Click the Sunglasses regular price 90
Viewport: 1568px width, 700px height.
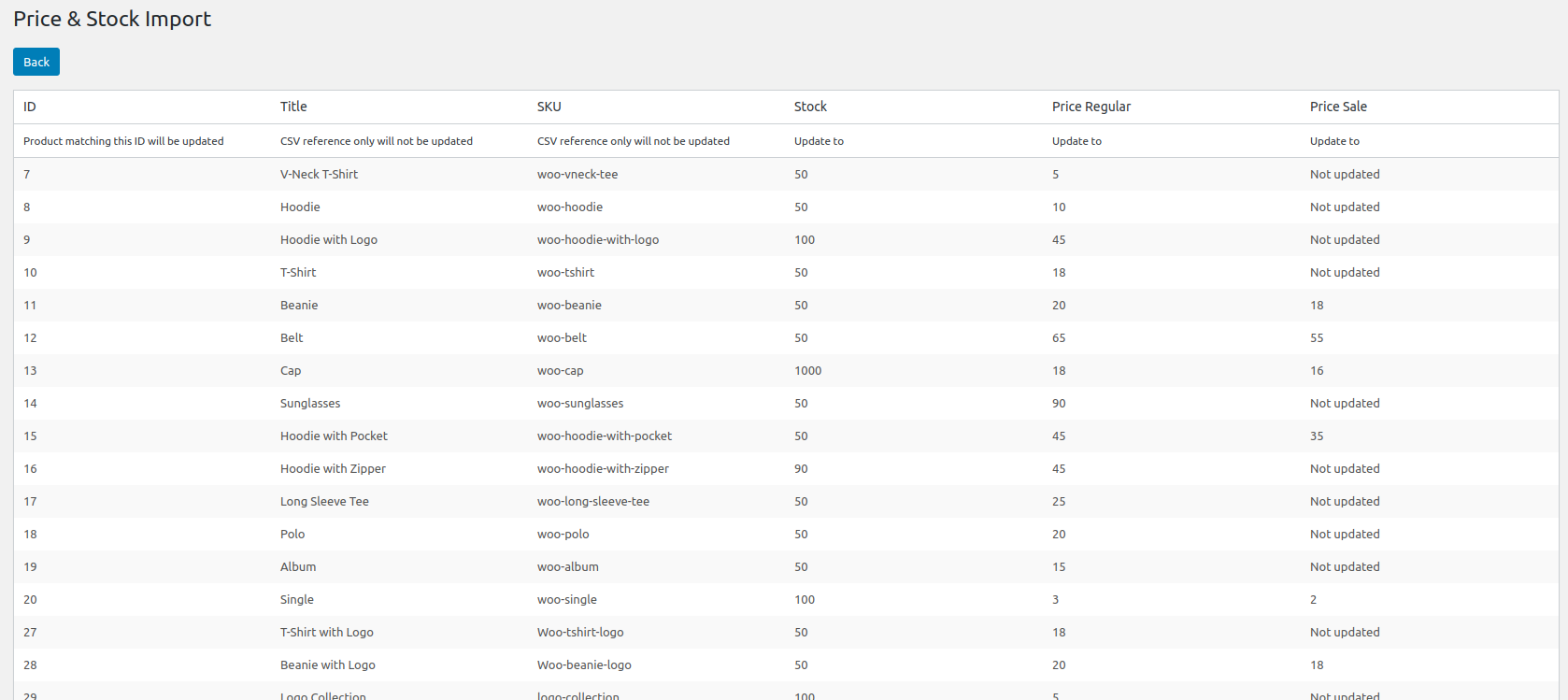pos(1059,403)
